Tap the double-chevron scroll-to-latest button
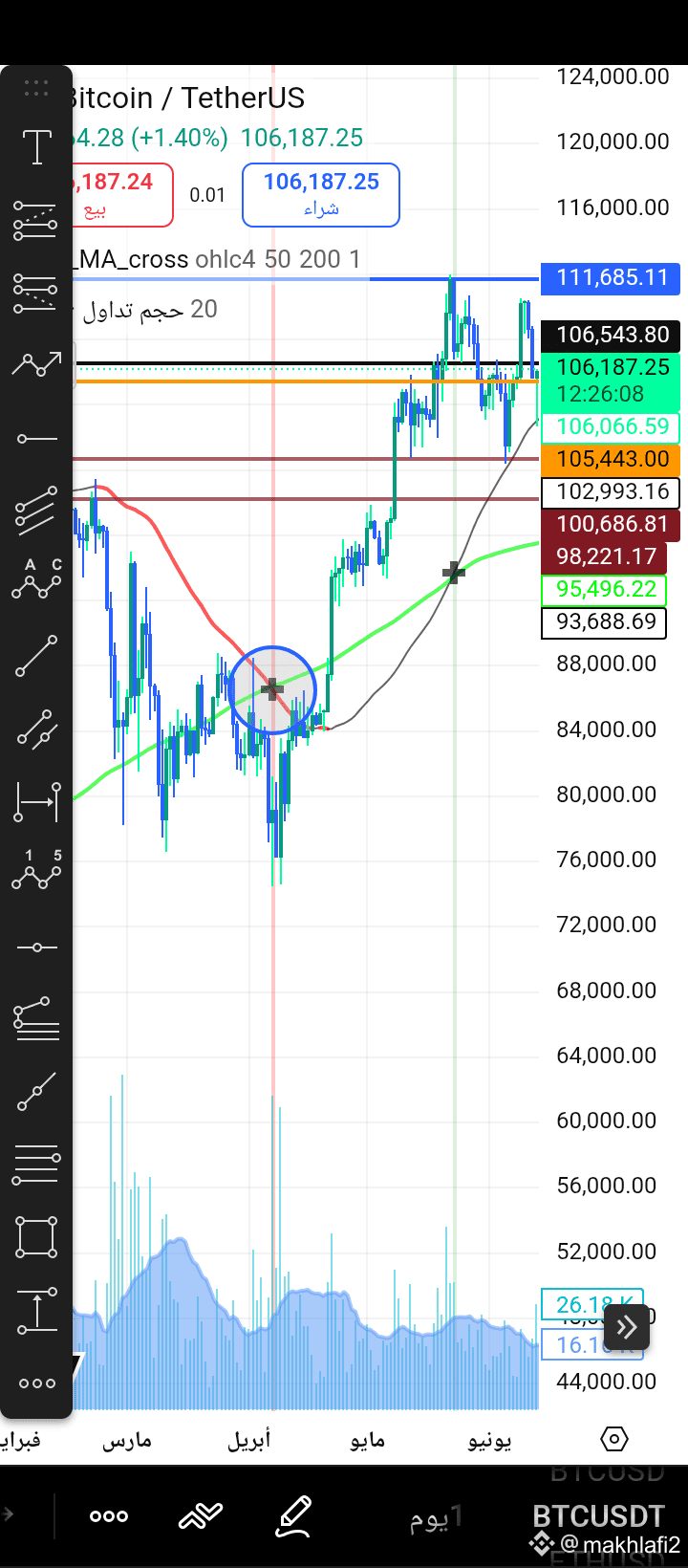The image size is (688, 1568). 627,1327
